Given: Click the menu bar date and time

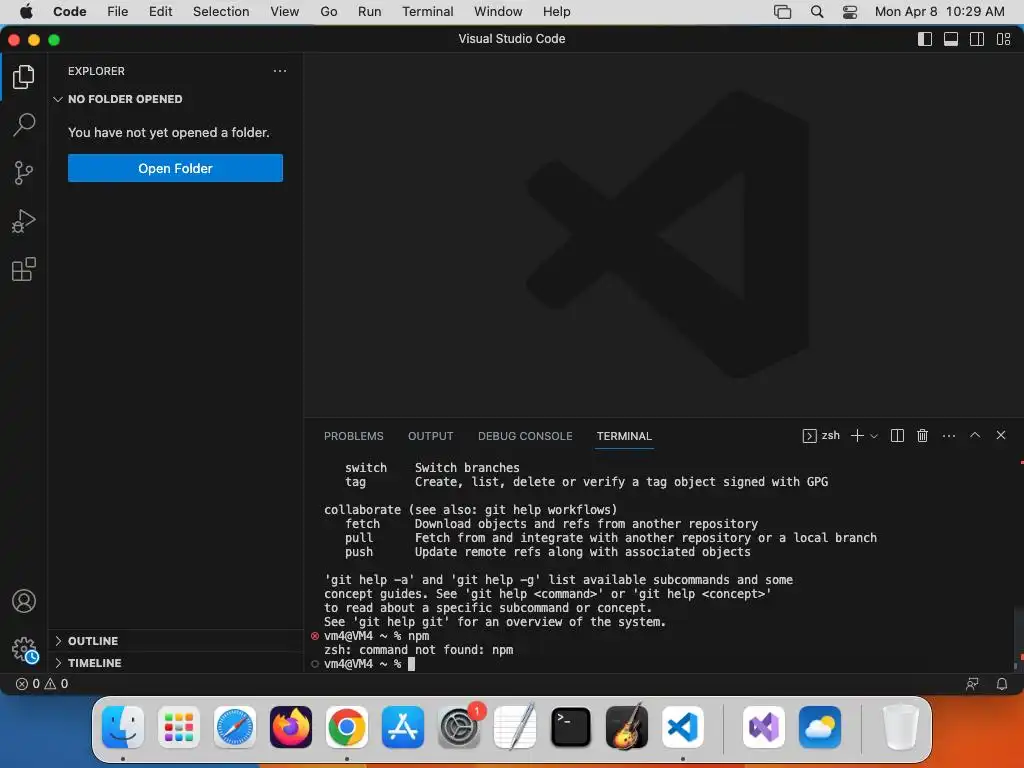Looking at the screenshot, I should (x=939, y=12).
